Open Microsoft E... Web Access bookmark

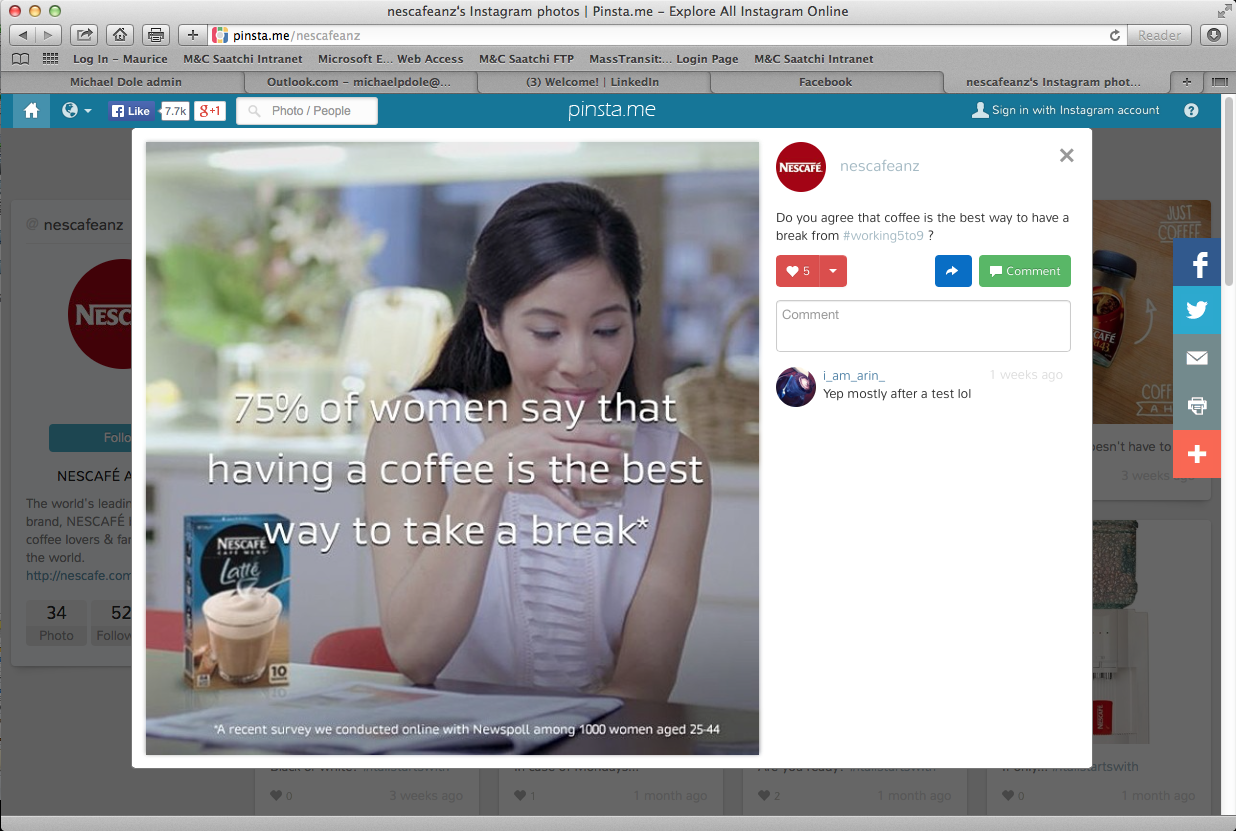point(391,59)
